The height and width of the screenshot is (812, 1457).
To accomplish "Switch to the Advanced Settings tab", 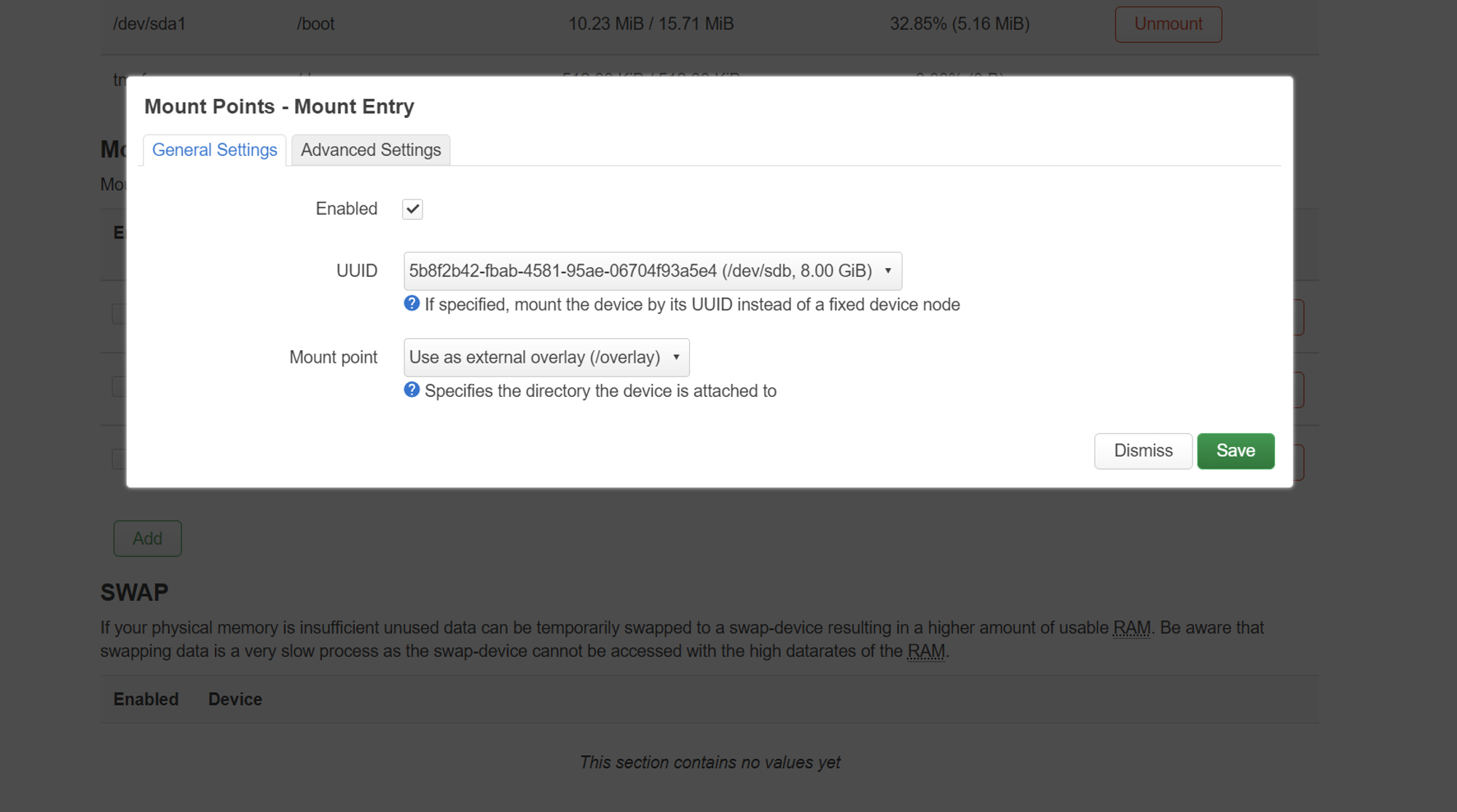I will 370,150.
